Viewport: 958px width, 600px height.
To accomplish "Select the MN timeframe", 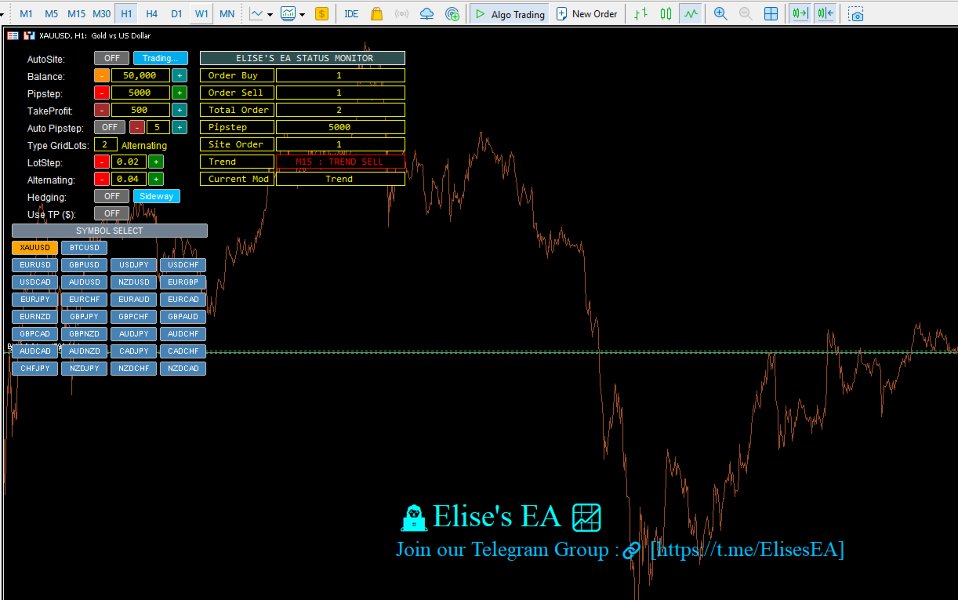I will 227,13.
